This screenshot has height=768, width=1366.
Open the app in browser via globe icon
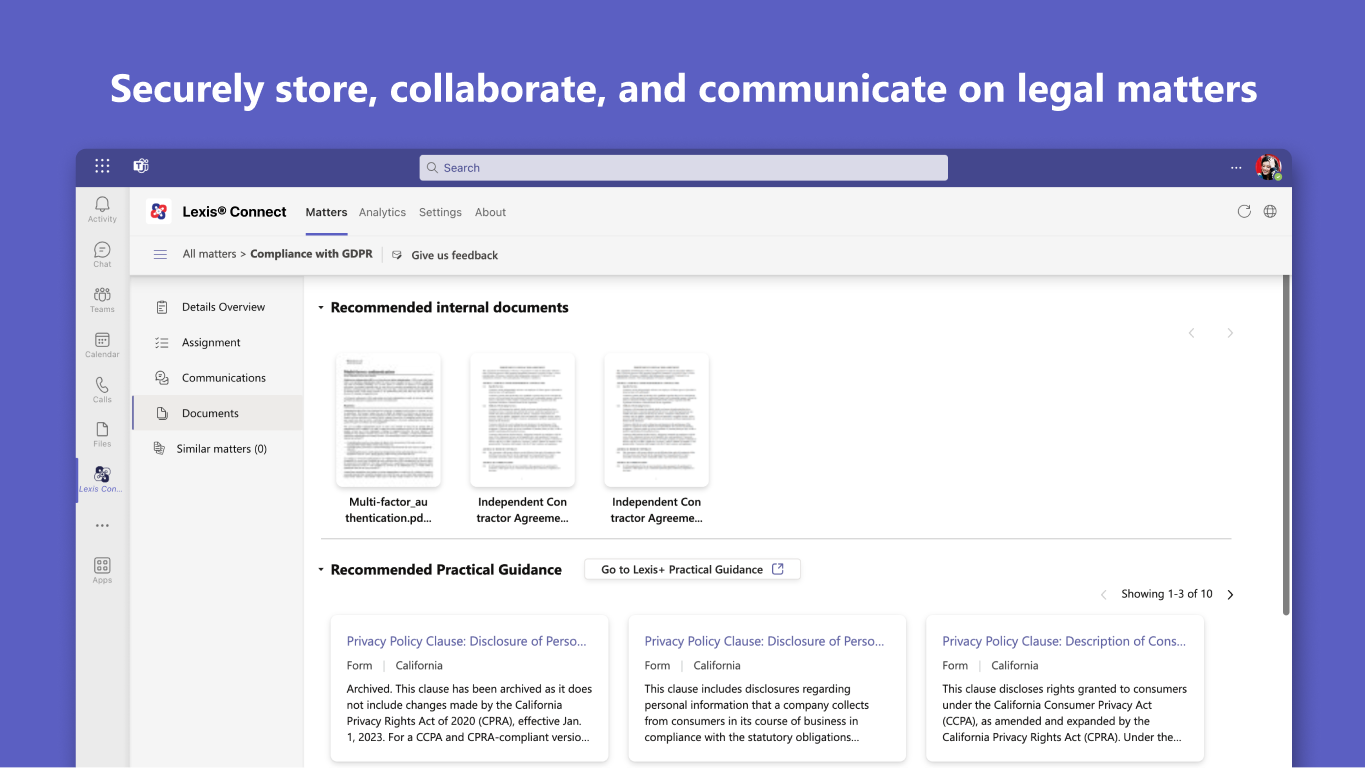[x=1270, y=211]
